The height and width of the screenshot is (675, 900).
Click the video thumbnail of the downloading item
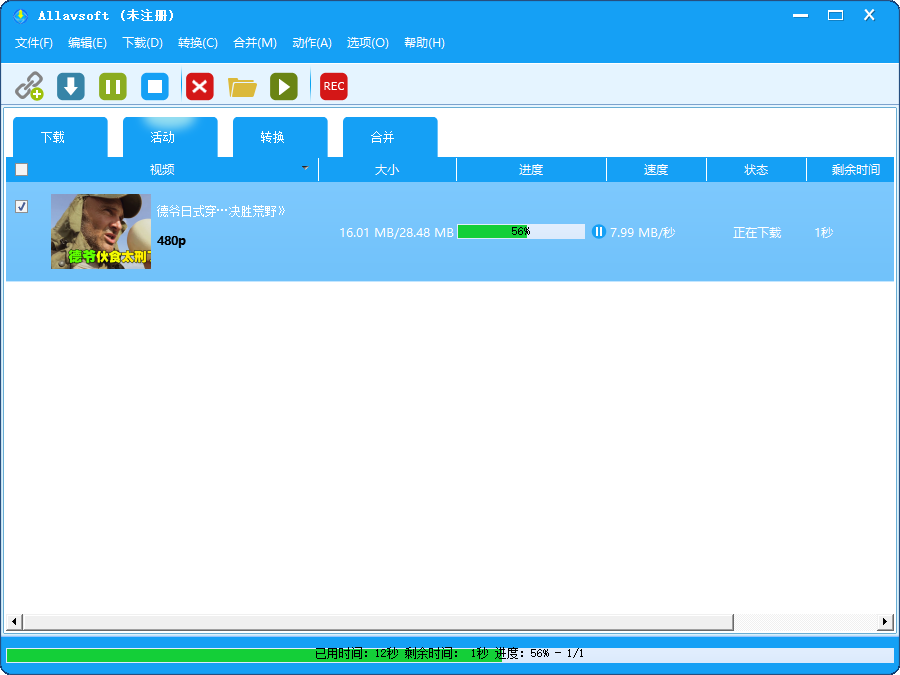tap(100, 231)
